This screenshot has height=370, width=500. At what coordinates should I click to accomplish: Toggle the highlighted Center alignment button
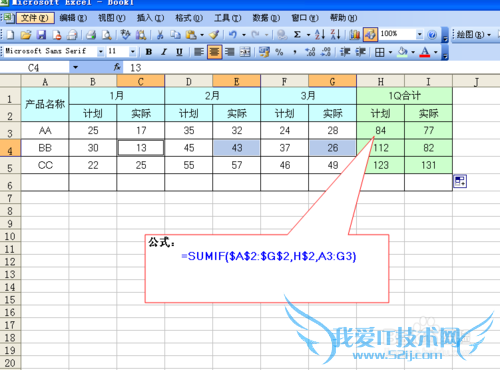tap(214, 52)
